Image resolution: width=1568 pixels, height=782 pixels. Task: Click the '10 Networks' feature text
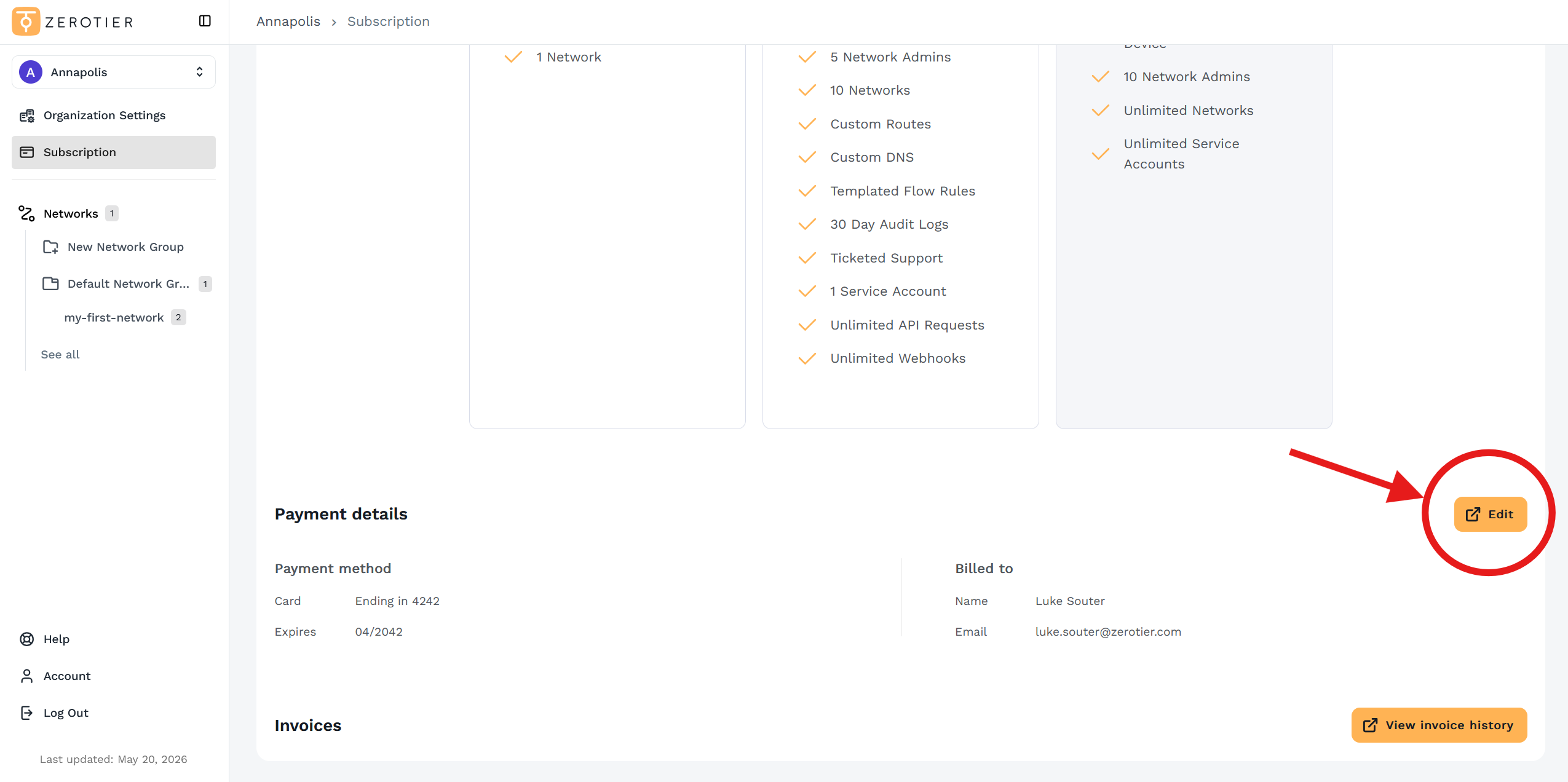pos(870,90)
